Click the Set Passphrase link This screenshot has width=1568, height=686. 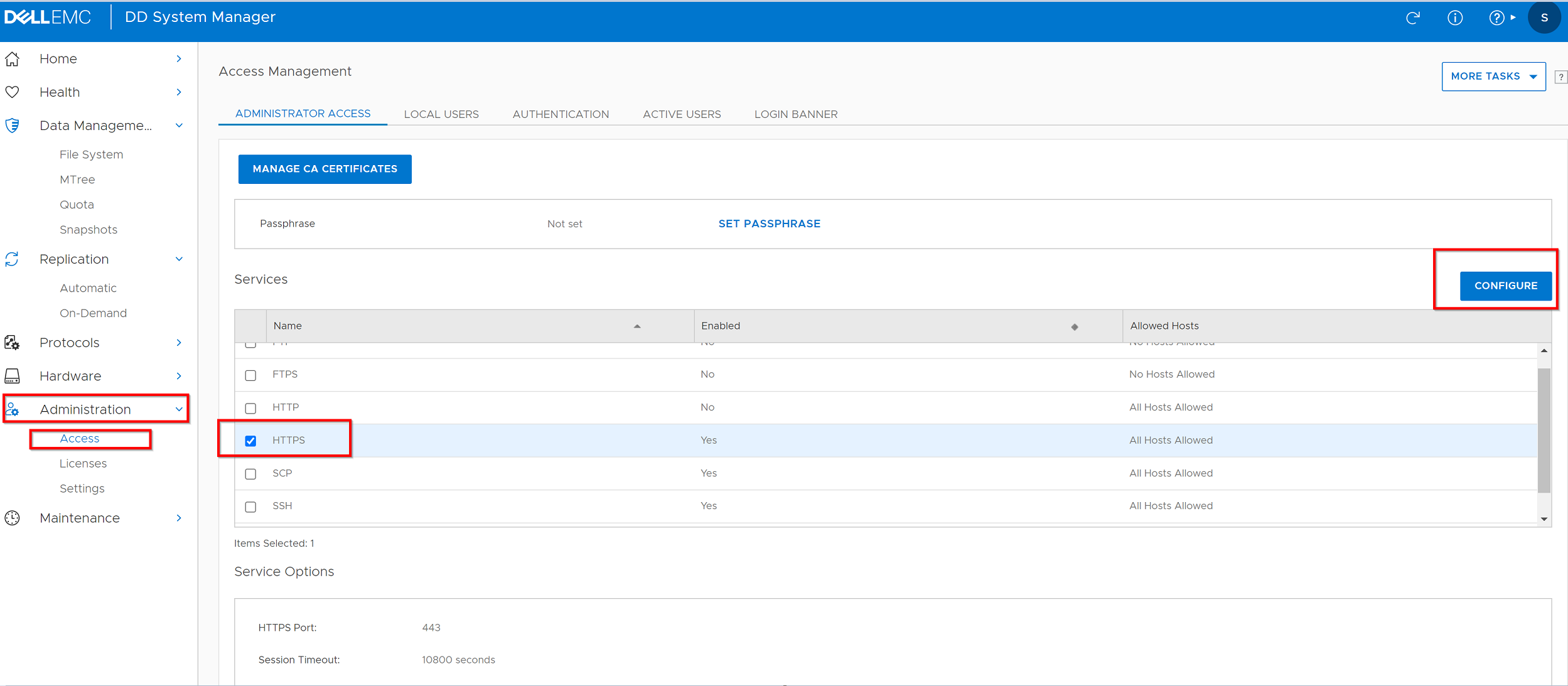click(770, 223)
